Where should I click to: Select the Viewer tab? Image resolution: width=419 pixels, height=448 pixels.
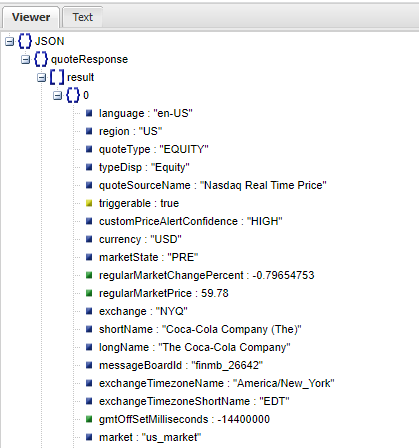coord(31,17)
